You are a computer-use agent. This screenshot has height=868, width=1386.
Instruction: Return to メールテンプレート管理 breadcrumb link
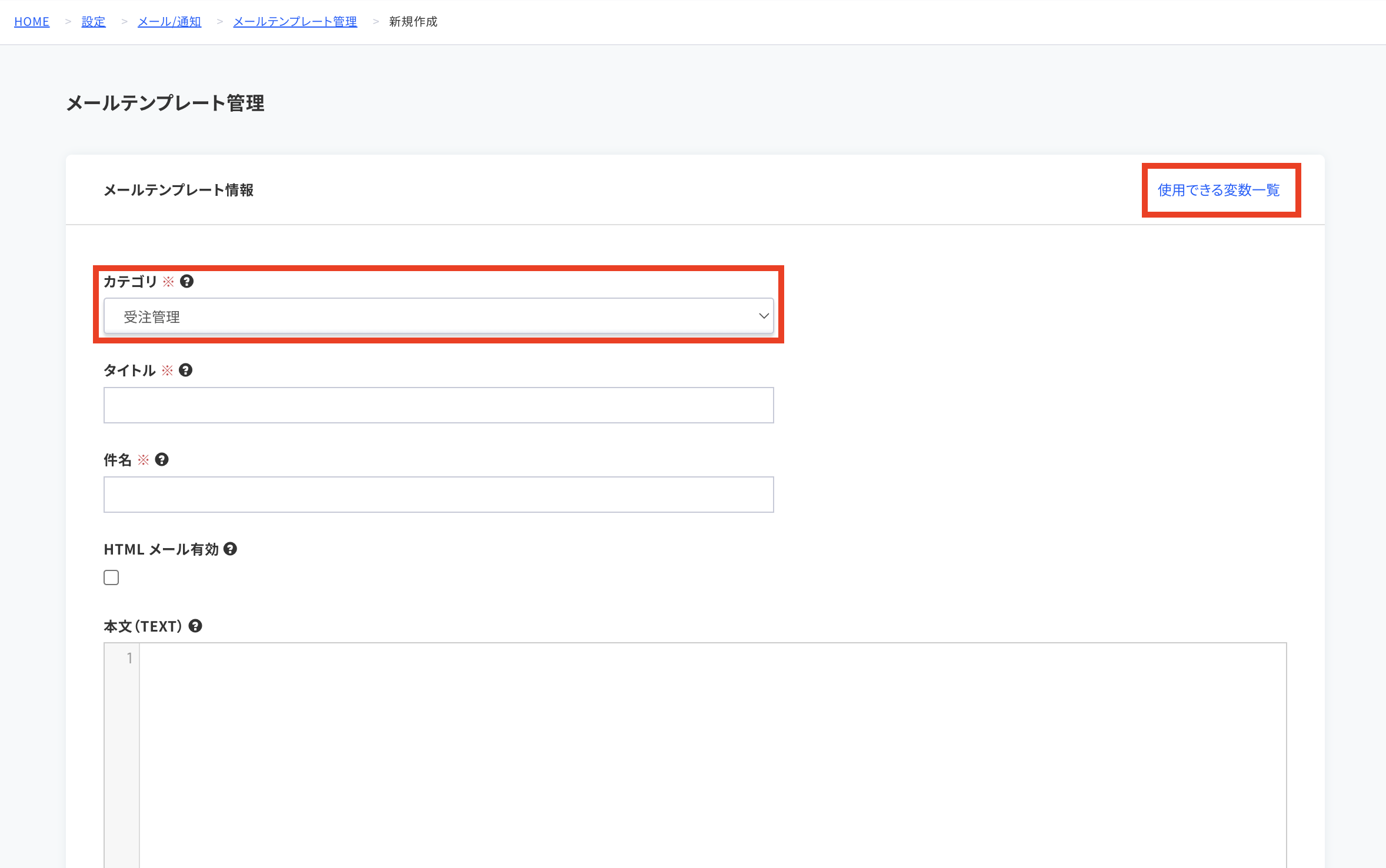tap(295, 22)
